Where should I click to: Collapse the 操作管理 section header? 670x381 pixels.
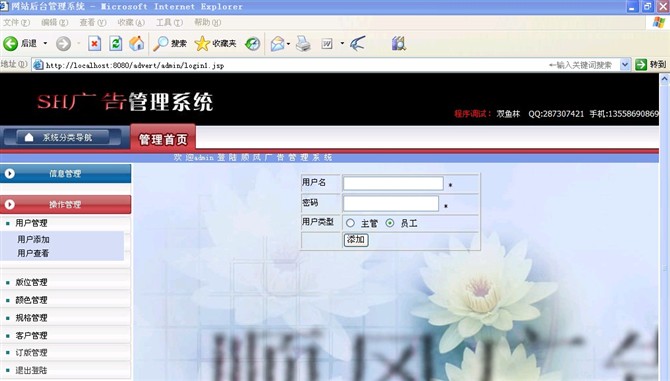[65, 205]
